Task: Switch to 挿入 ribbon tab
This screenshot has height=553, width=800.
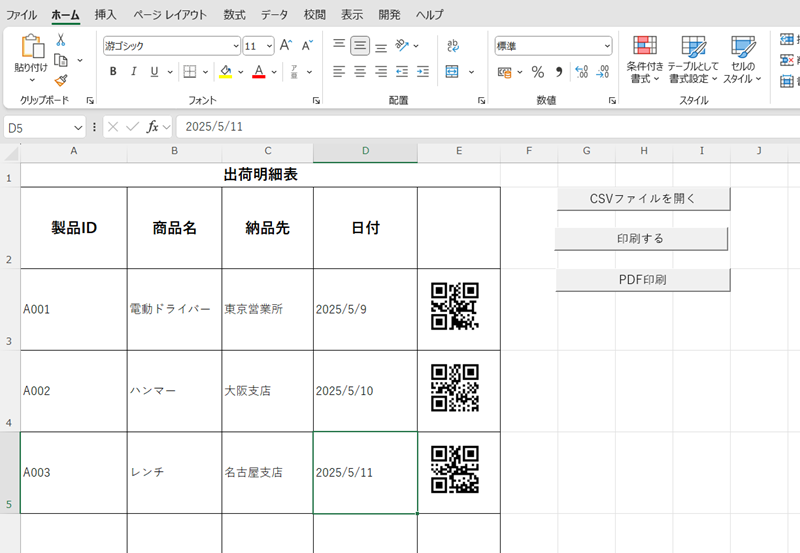Action: coord(106,15)
